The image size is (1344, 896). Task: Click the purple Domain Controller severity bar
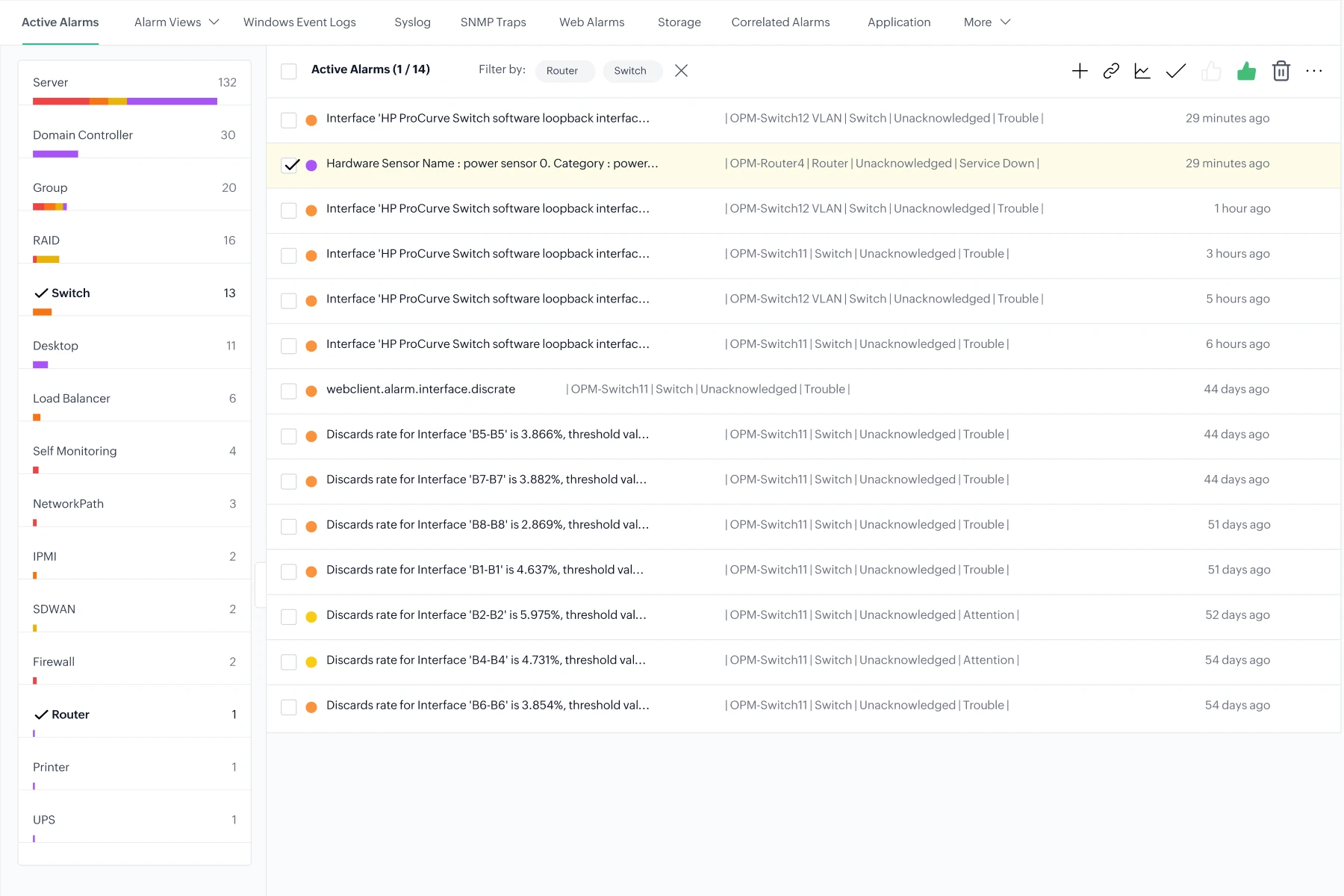coord(55,154)
